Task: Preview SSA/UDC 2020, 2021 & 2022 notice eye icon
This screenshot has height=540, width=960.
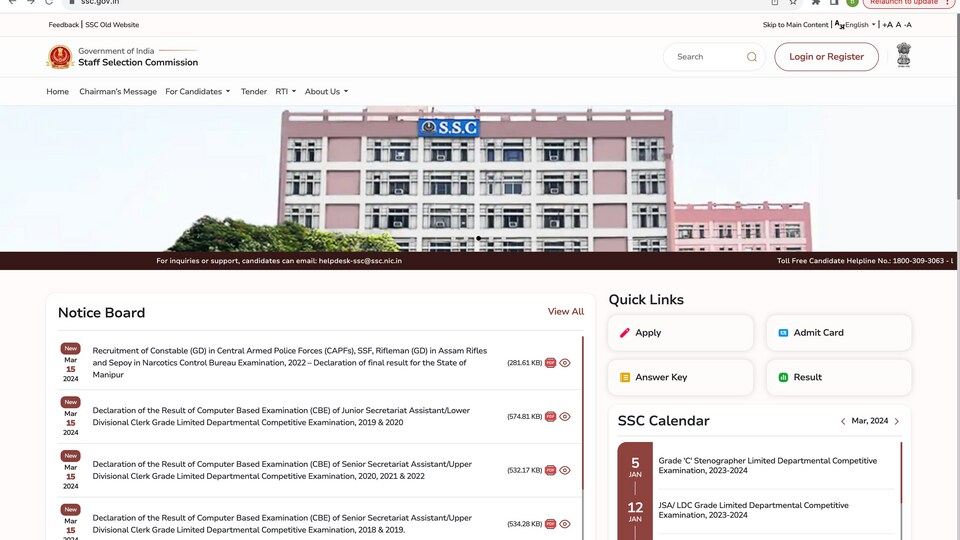Action: tap(565, 471)
